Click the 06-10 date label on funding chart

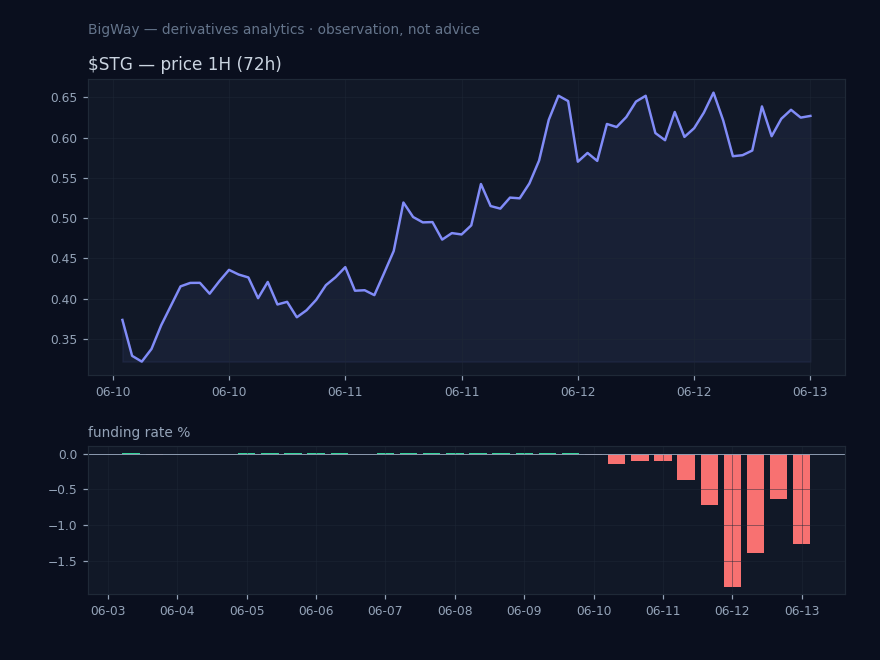594,611
